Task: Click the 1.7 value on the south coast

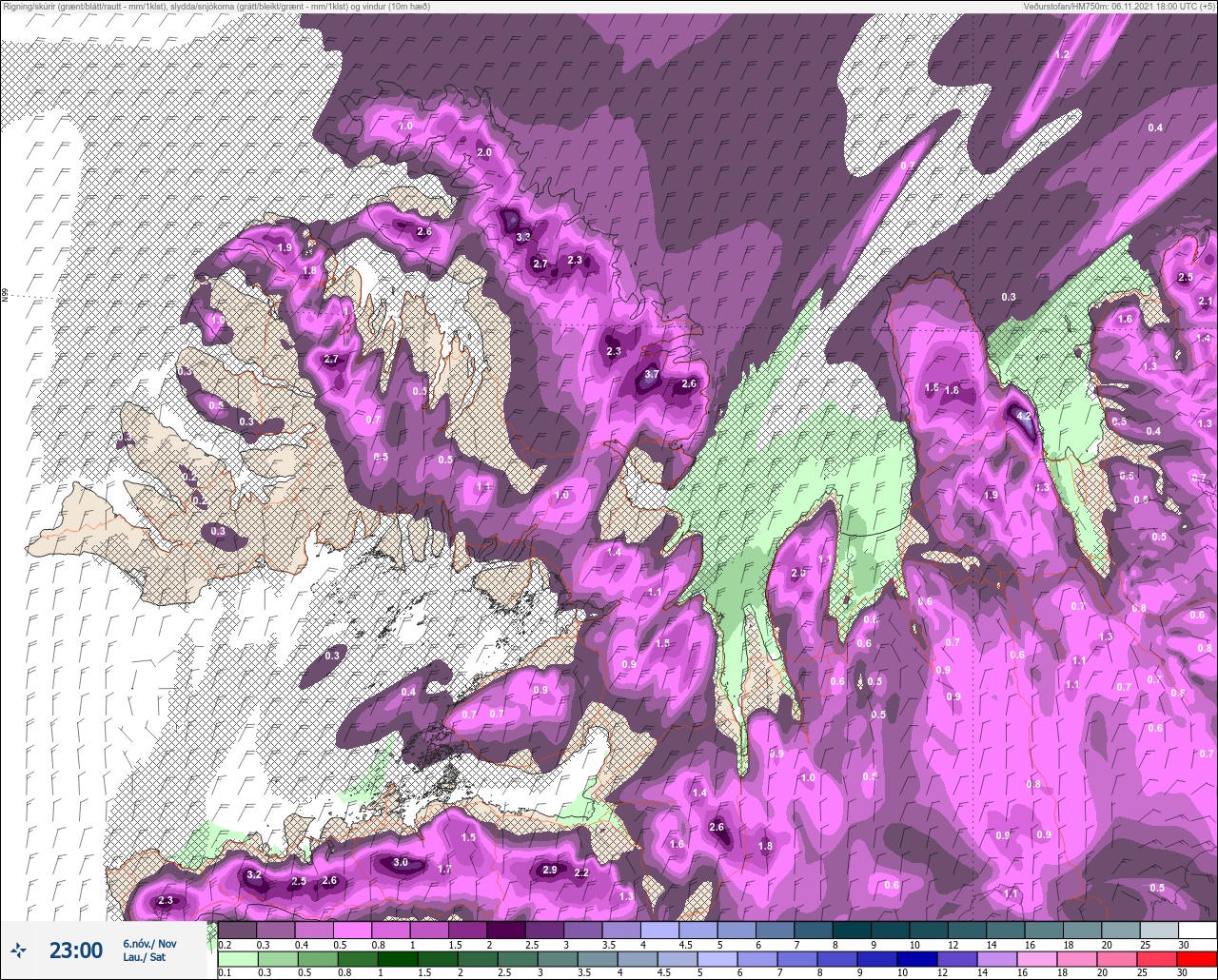Action: click(x=444, y=870)
